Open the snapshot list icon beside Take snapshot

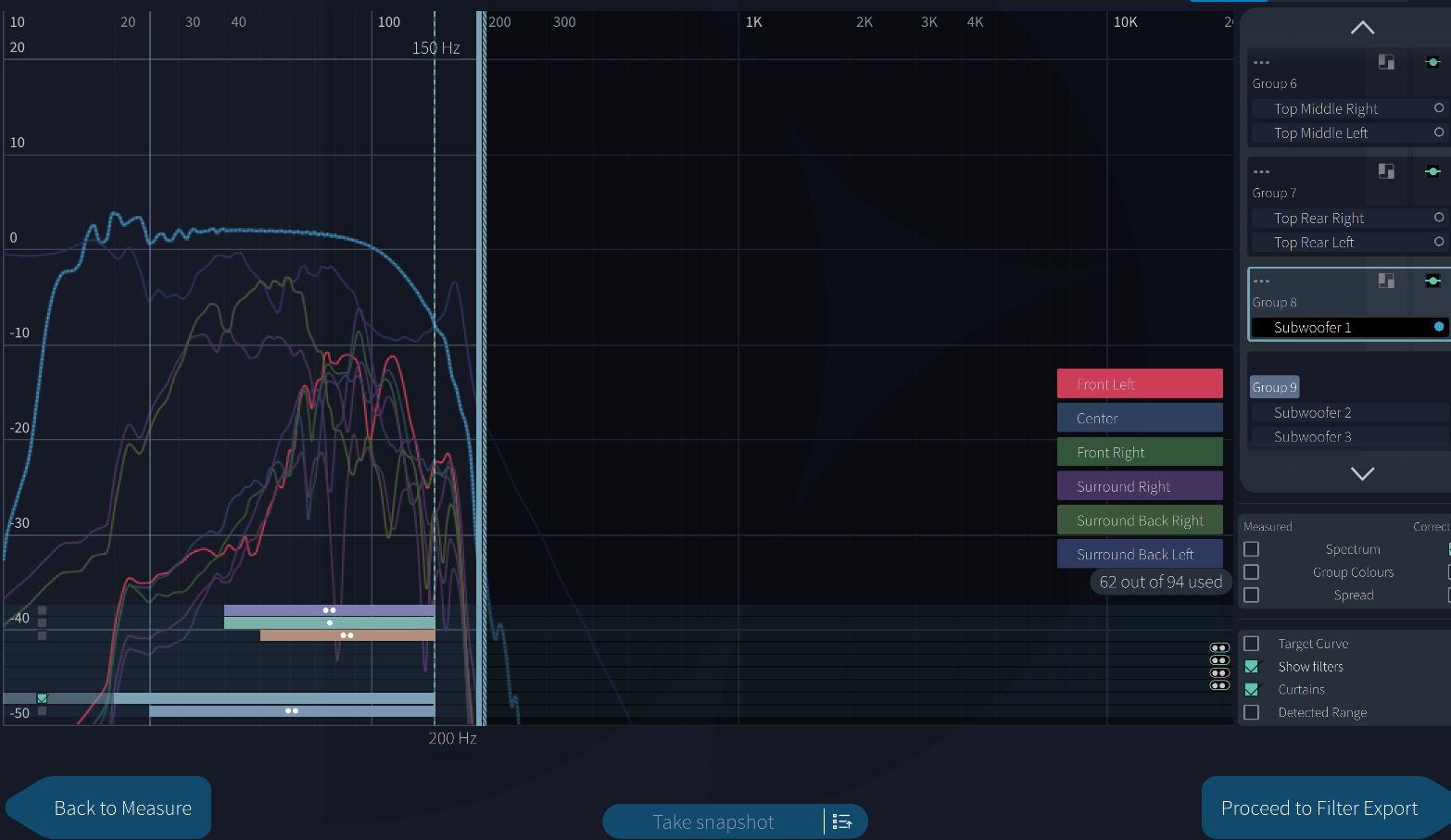[x=841, y=821]
